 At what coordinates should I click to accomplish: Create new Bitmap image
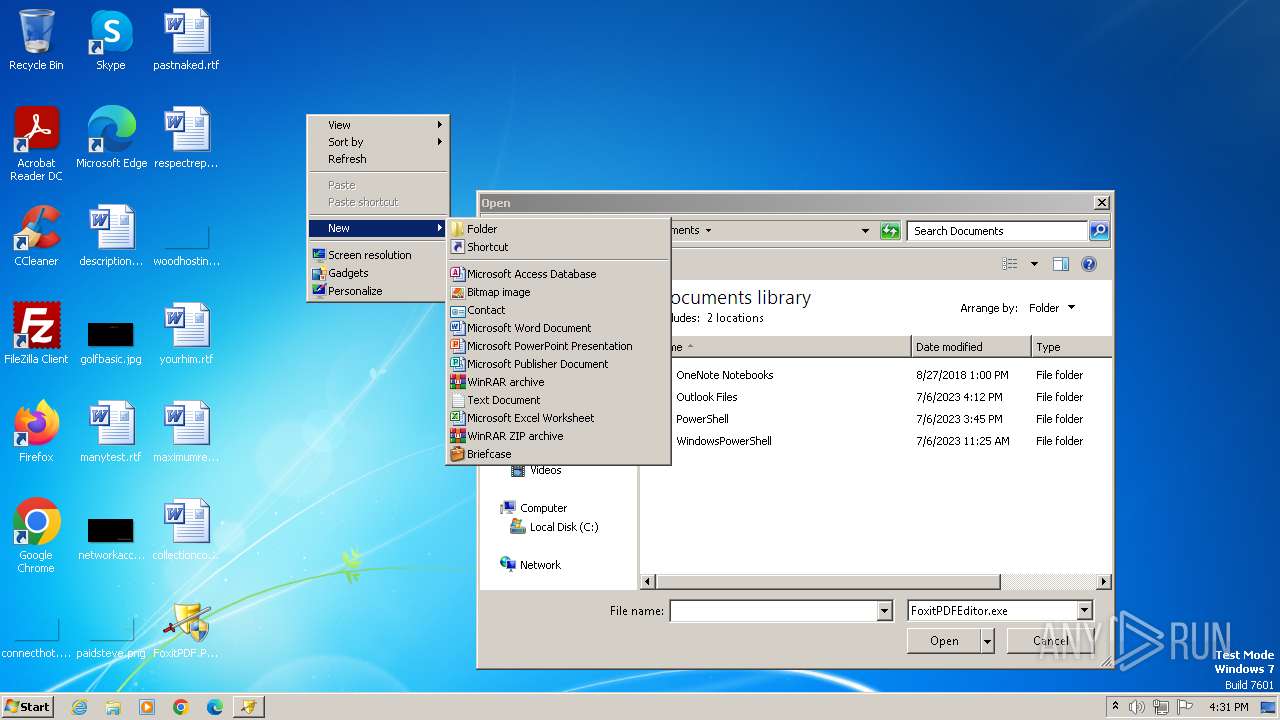(x=558, y=292)
